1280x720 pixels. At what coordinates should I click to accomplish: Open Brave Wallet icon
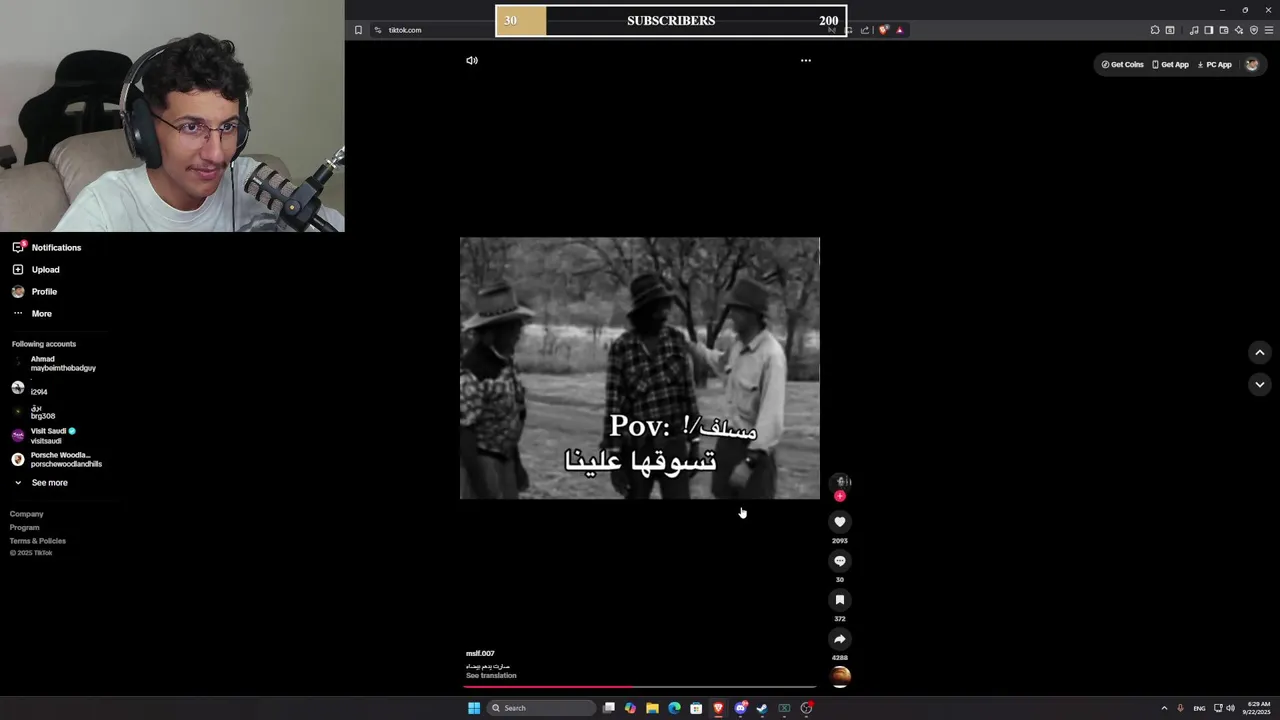1224,30
